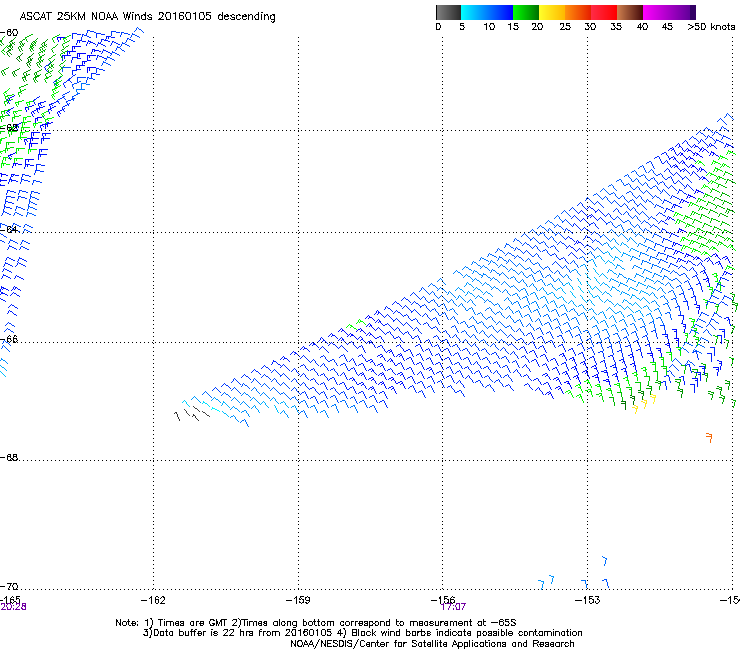Image resolution: width=740 pixels, height=650 pixels.
Task: Click the yellow 20-25 knots legend segment
Action: point(552,12)
